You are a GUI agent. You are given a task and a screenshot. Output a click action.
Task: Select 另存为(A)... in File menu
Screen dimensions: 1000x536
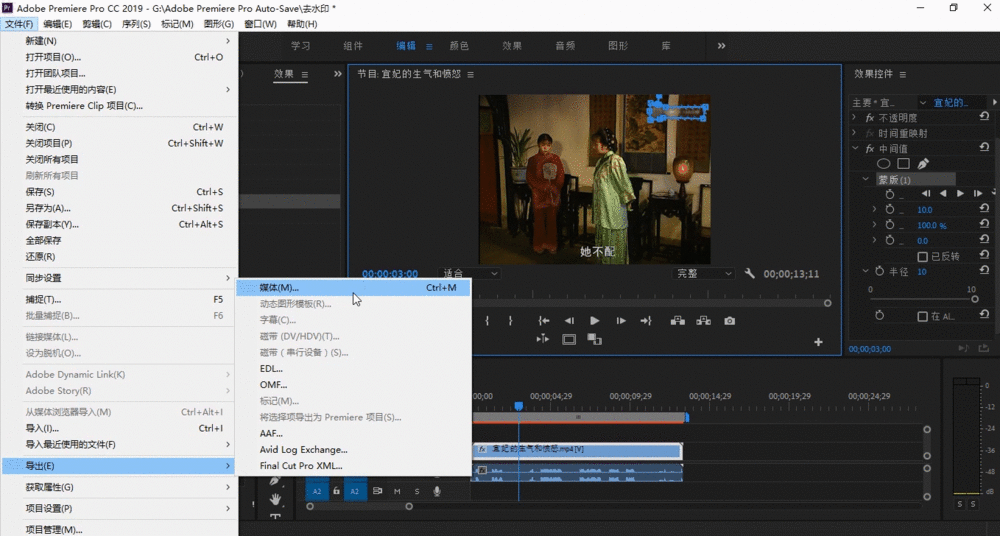tap(119, 208)
